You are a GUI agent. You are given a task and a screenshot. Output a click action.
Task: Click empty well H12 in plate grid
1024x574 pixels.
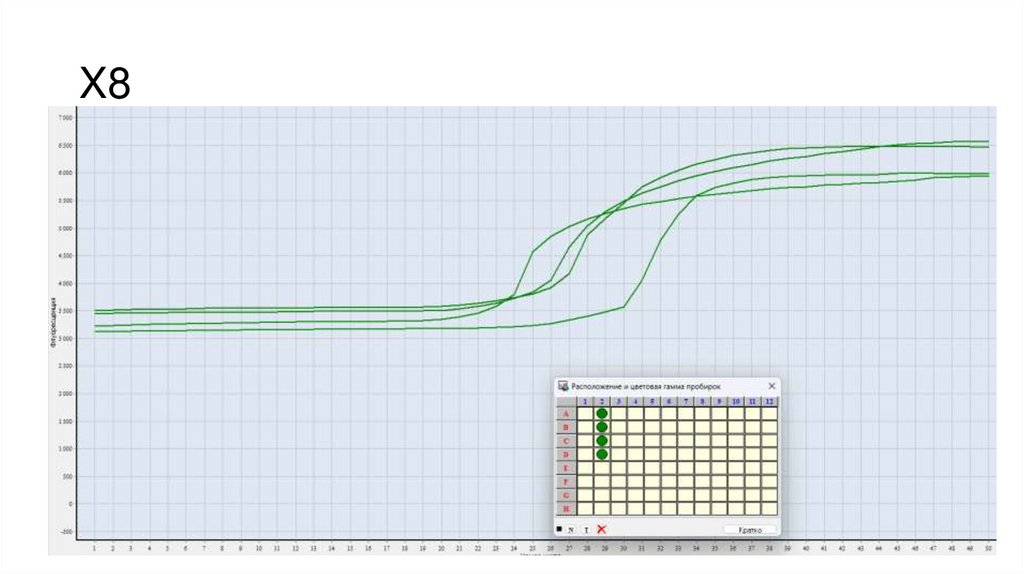[769, 509]
